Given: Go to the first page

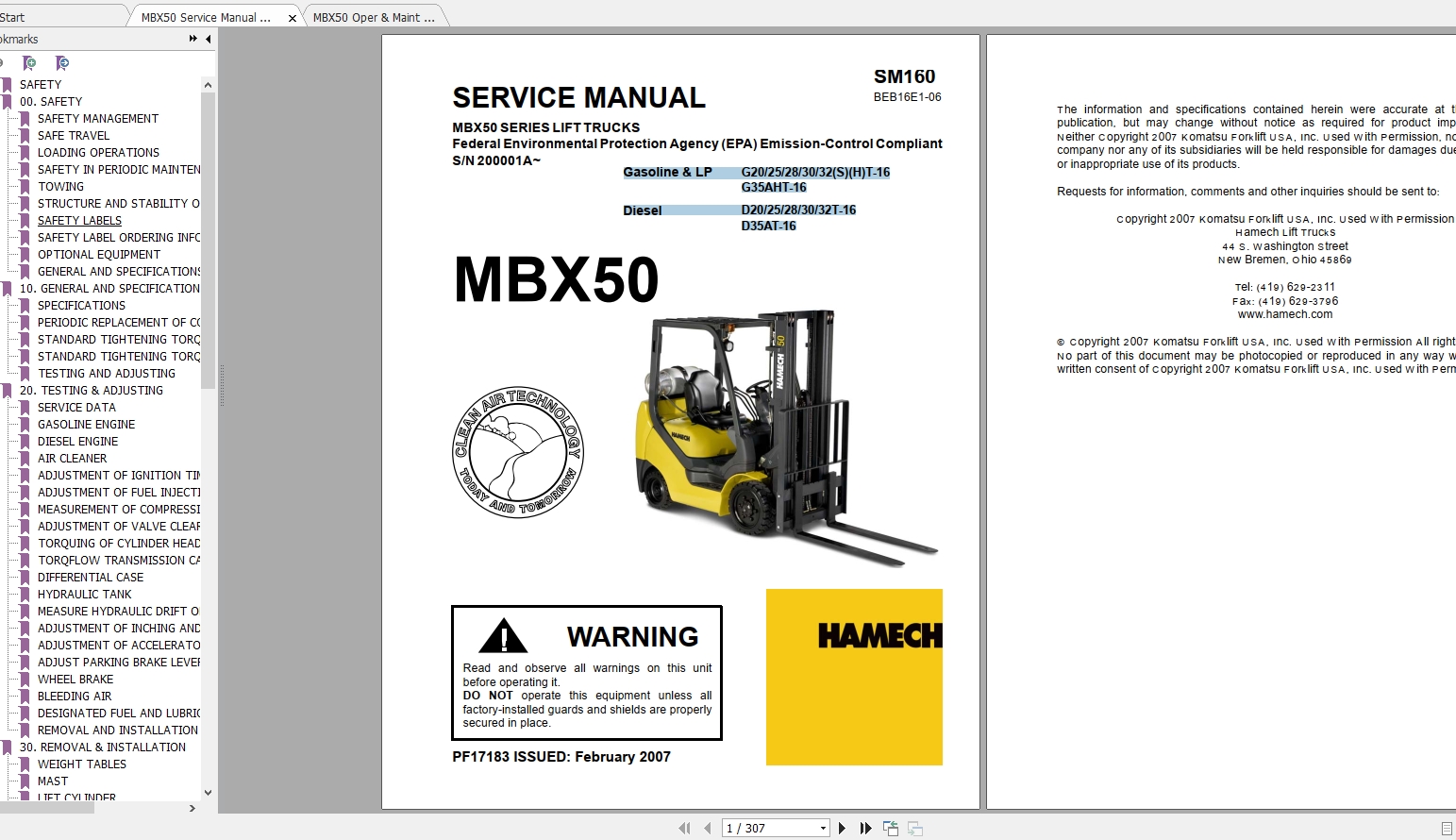Looking at the screenshot, I should click(x=685, y=828).
